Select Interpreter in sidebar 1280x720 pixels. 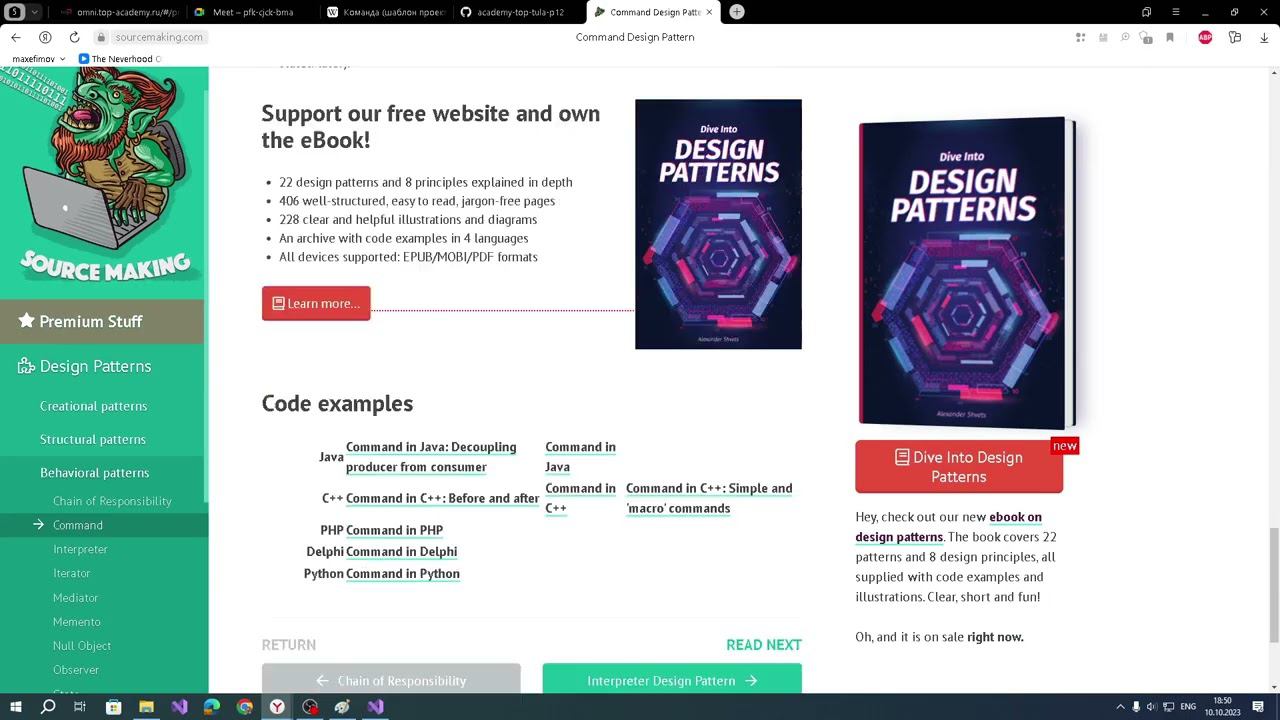(80, 549)
